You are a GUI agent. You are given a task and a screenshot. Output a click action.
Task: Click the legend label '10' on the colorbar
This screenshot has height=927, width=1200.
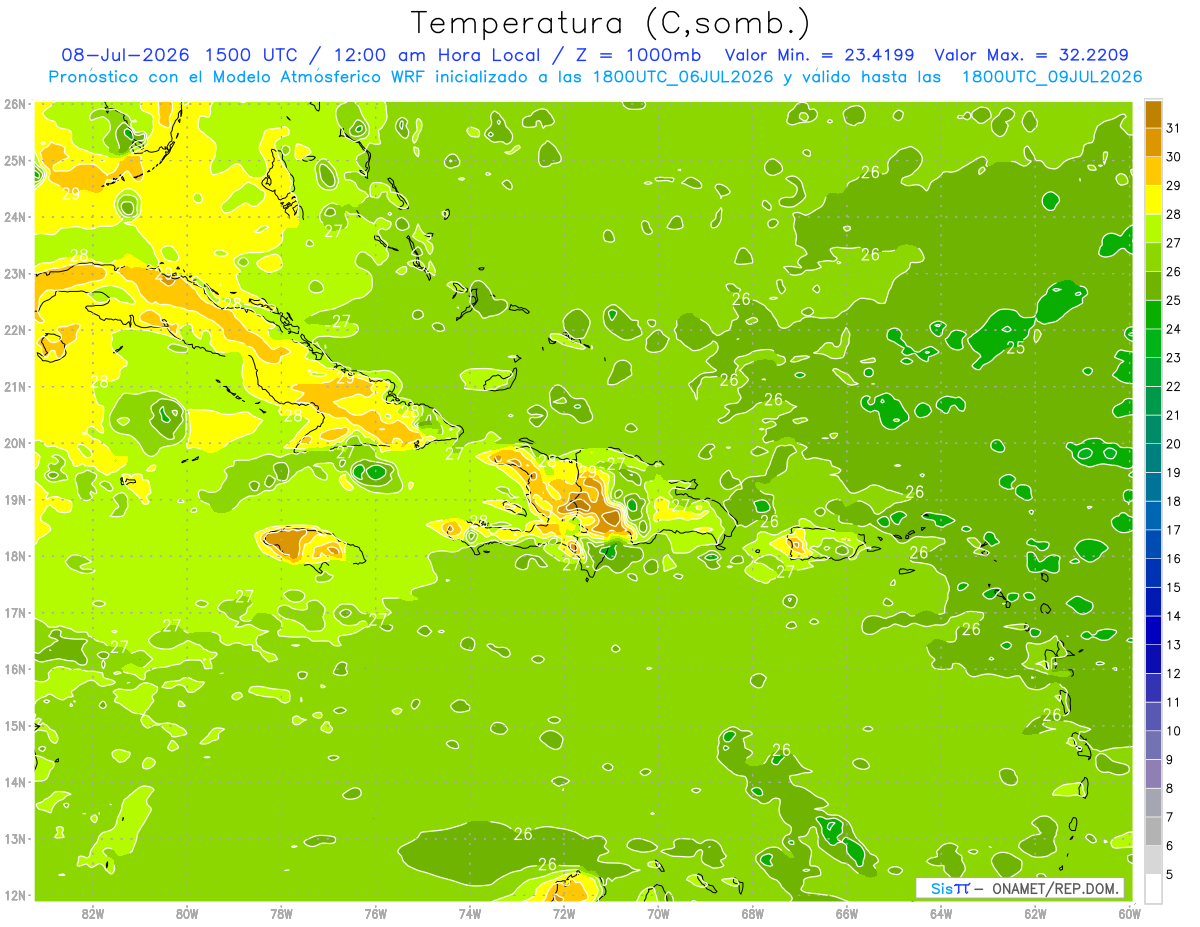[1173, 731]
